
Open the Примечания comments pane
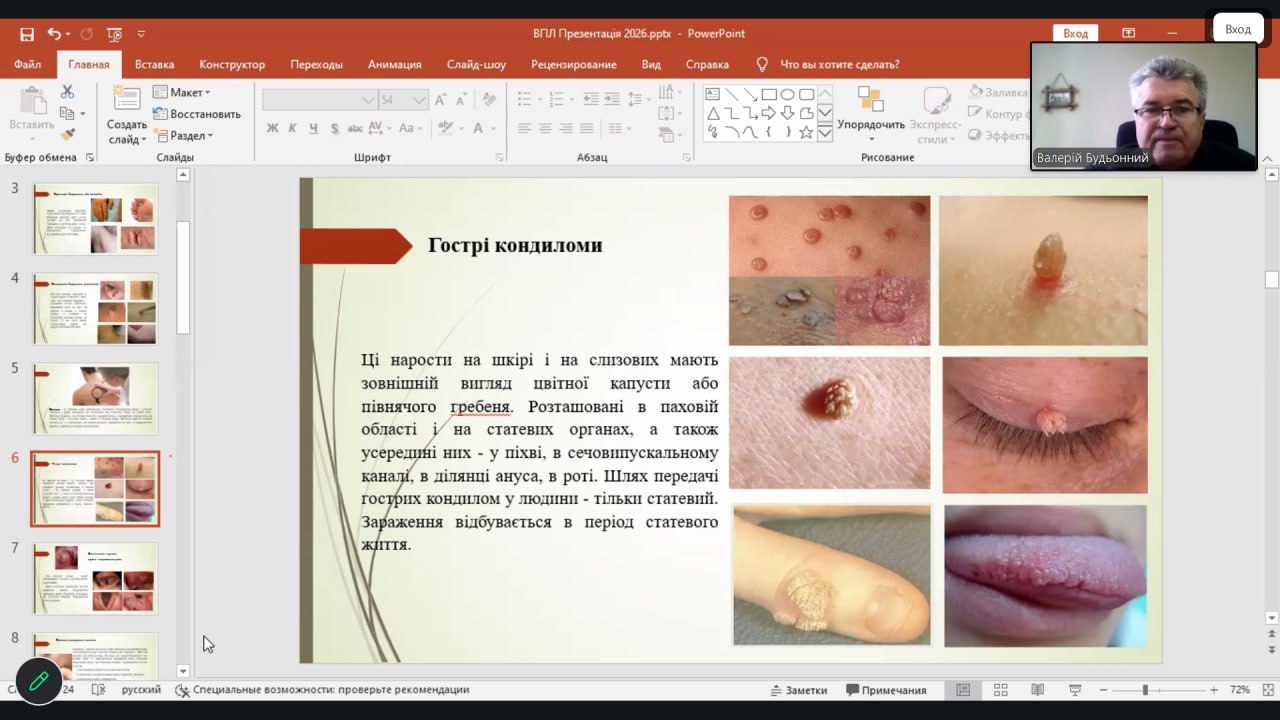pos(886,690)
